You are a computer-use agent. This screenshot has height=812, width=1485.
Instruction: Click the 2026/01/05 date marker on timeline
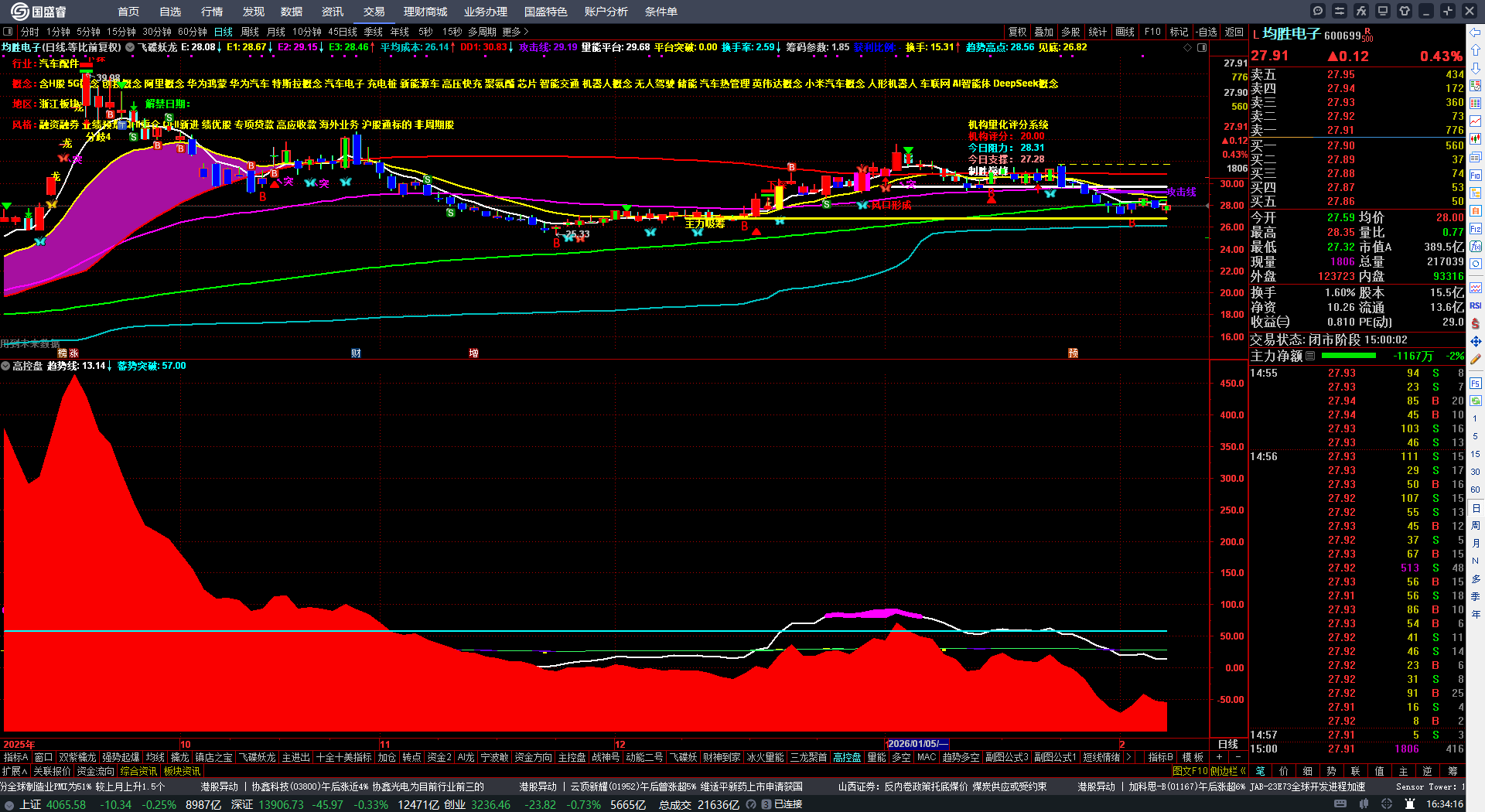coord(917,744)
